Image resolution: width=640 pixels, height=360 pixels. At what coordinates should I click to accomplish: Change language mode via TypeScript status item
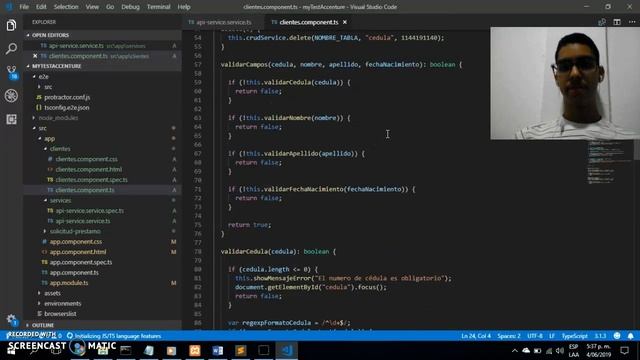coord(574,336)
